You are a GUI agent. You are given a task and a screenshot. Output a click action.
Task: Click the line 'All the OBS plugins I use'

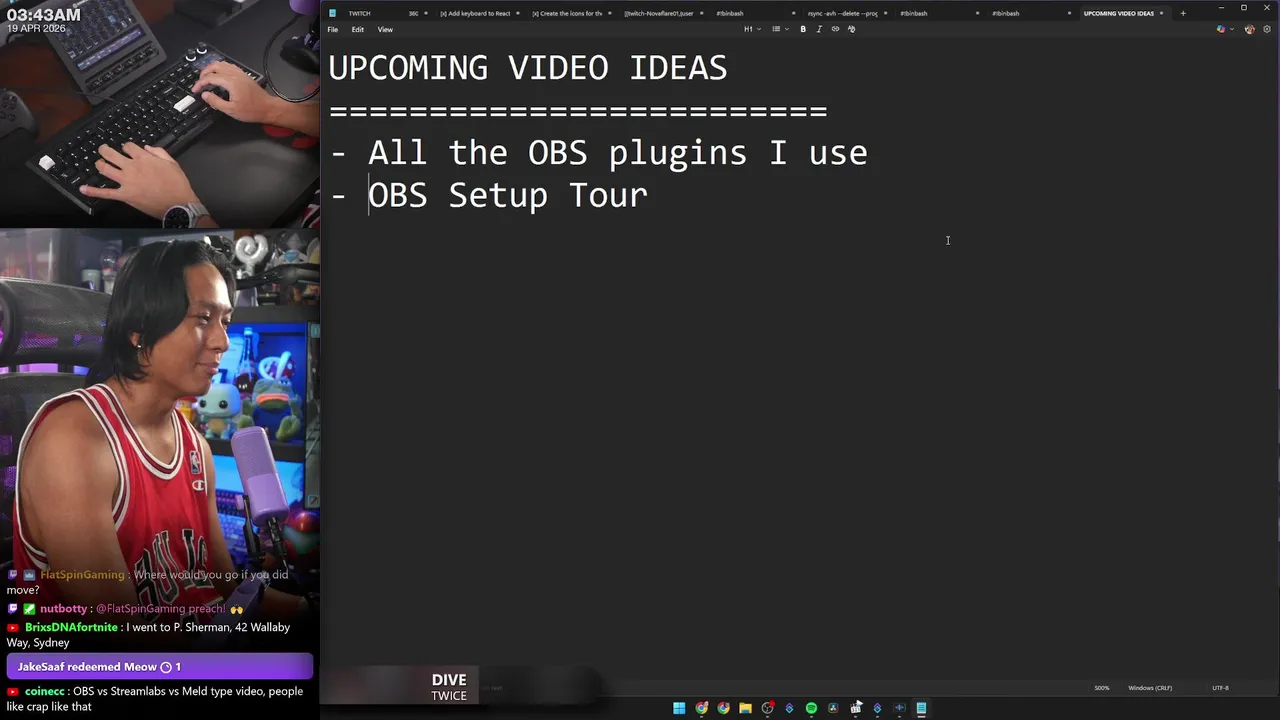click(x=617, y=153)
